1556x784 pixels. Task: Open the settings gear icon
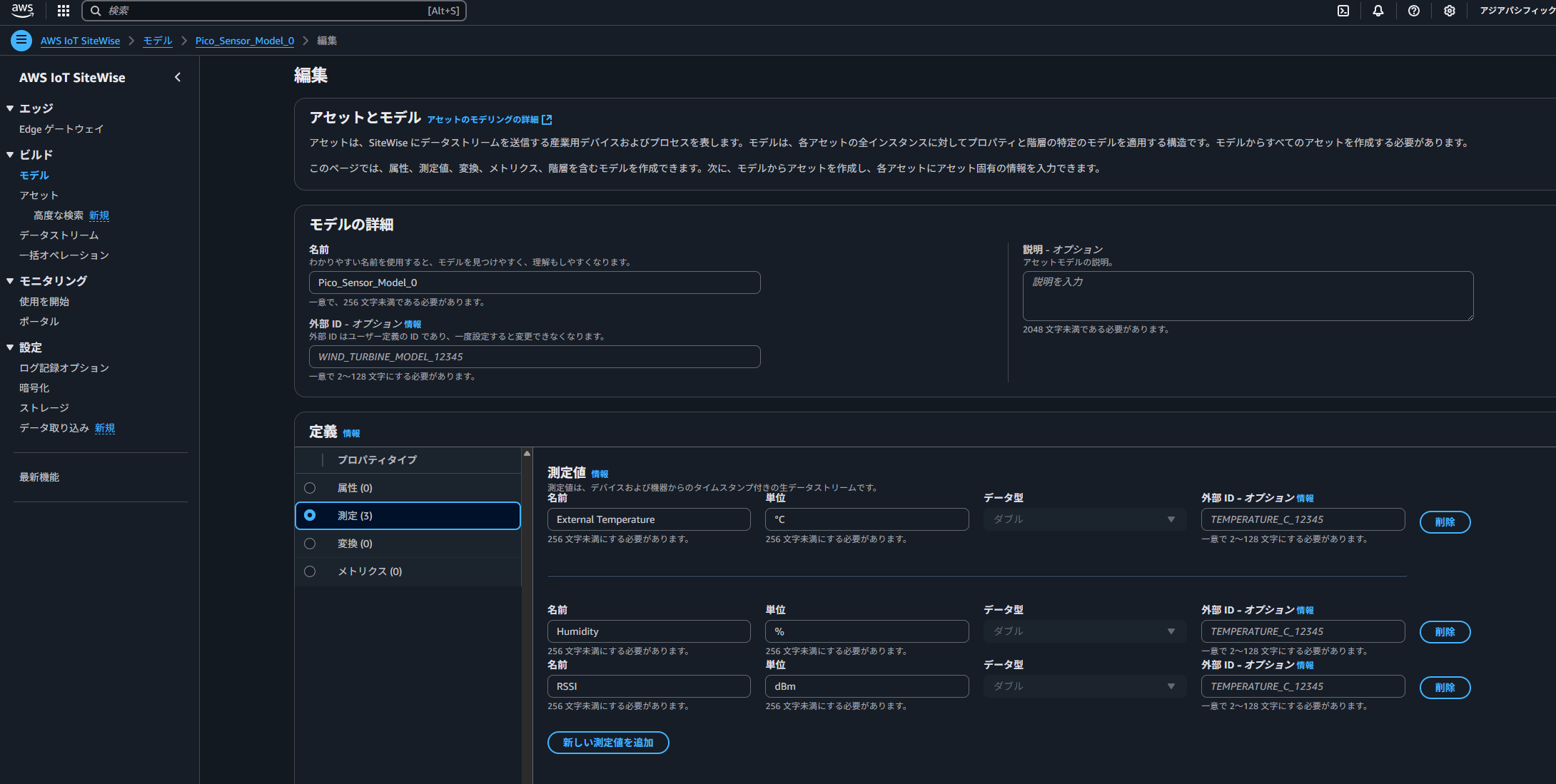[x=1450, y=11]
